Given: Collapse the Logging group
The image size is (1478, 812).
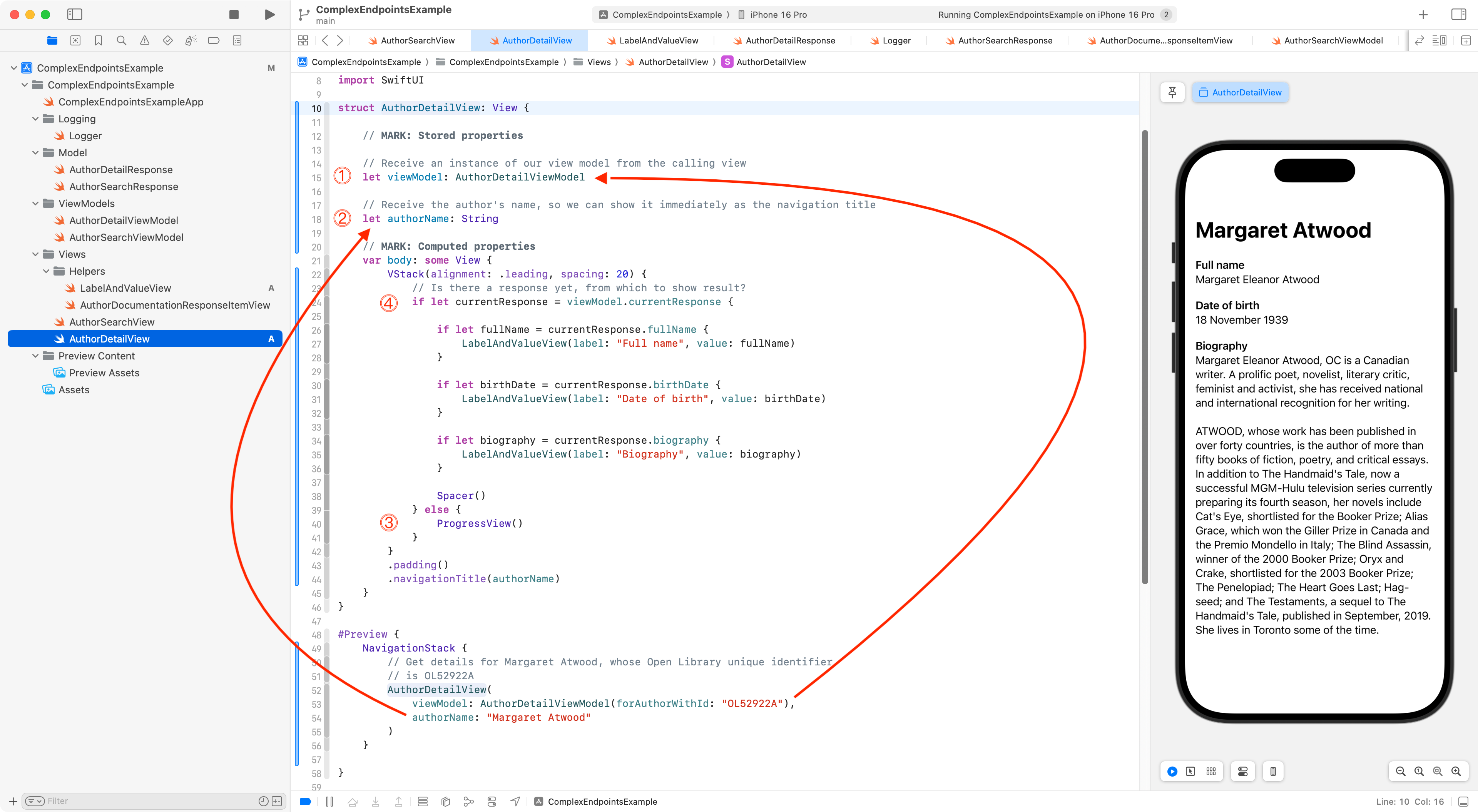Looking at the screenshot, I should pos(35,119).
